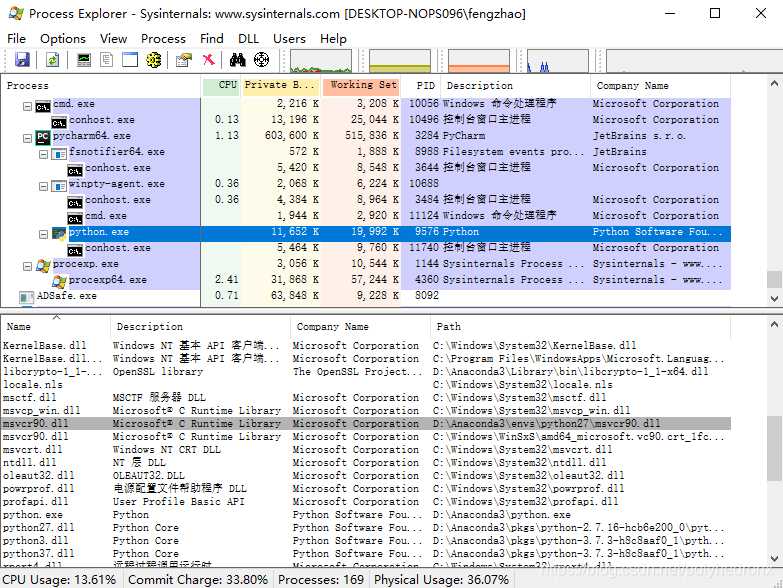Click DLL list scrollbar up arrow
783x588 pixels.
(x=775, y=324)
